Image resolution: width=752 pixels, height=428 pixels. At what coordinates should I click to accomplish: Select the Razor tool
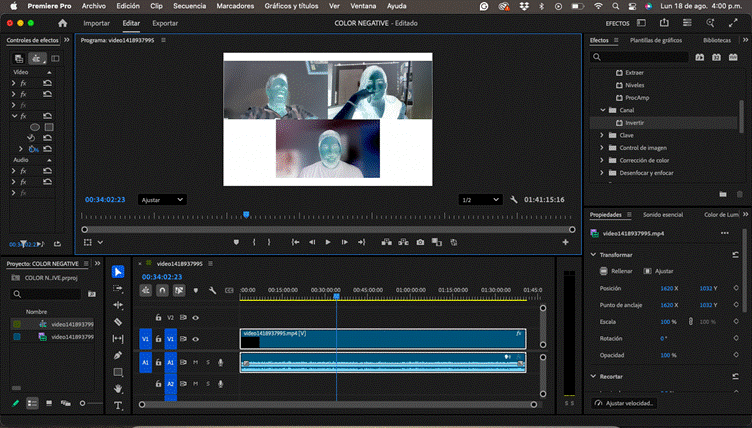pyautogui.click(x=118, y=322)
